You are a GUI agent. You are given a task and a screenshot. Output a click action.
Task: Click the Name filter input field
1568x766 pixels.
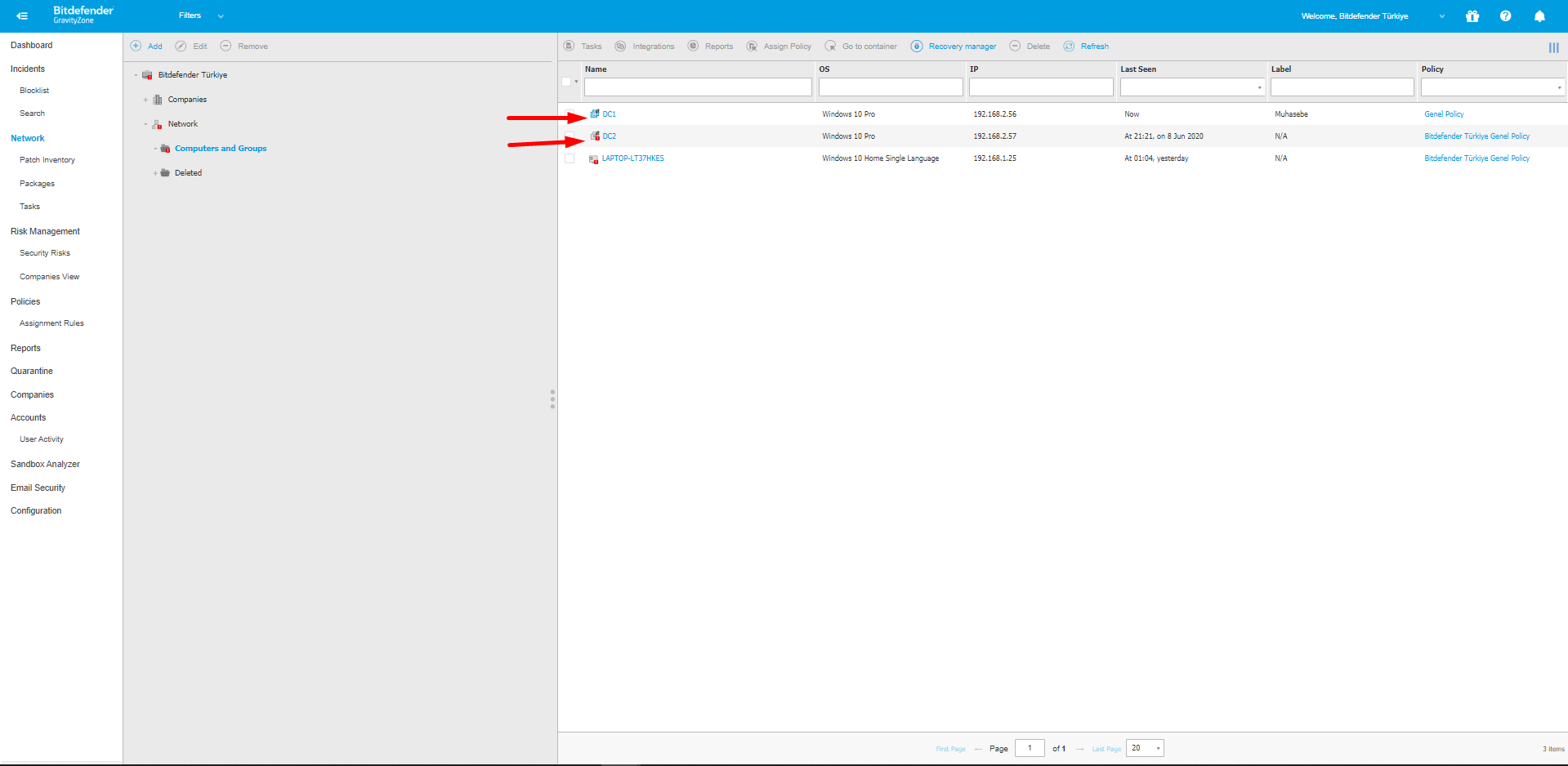click(697, 87)
